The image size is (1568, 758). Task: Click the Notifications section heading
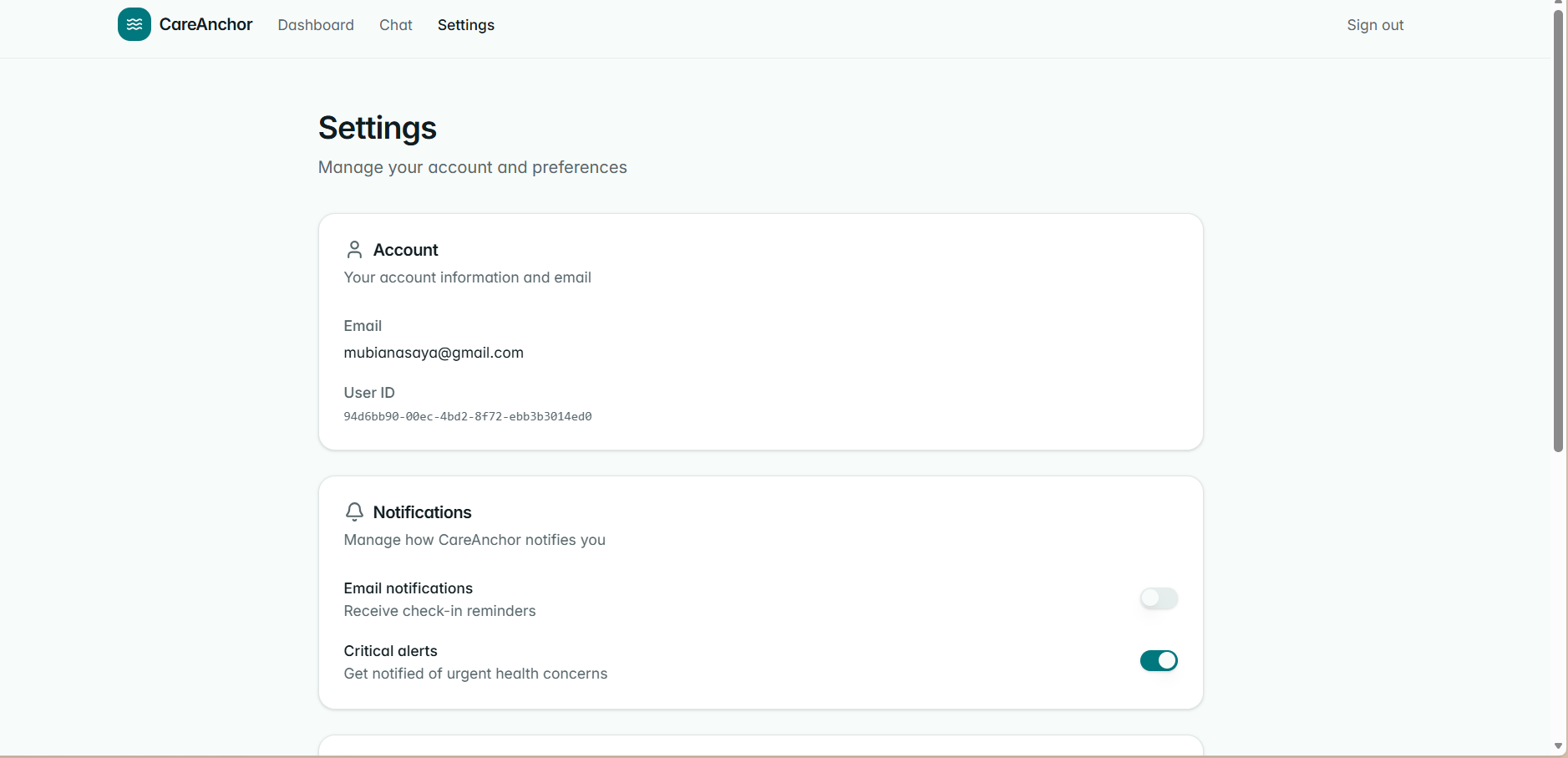[422, 512]
